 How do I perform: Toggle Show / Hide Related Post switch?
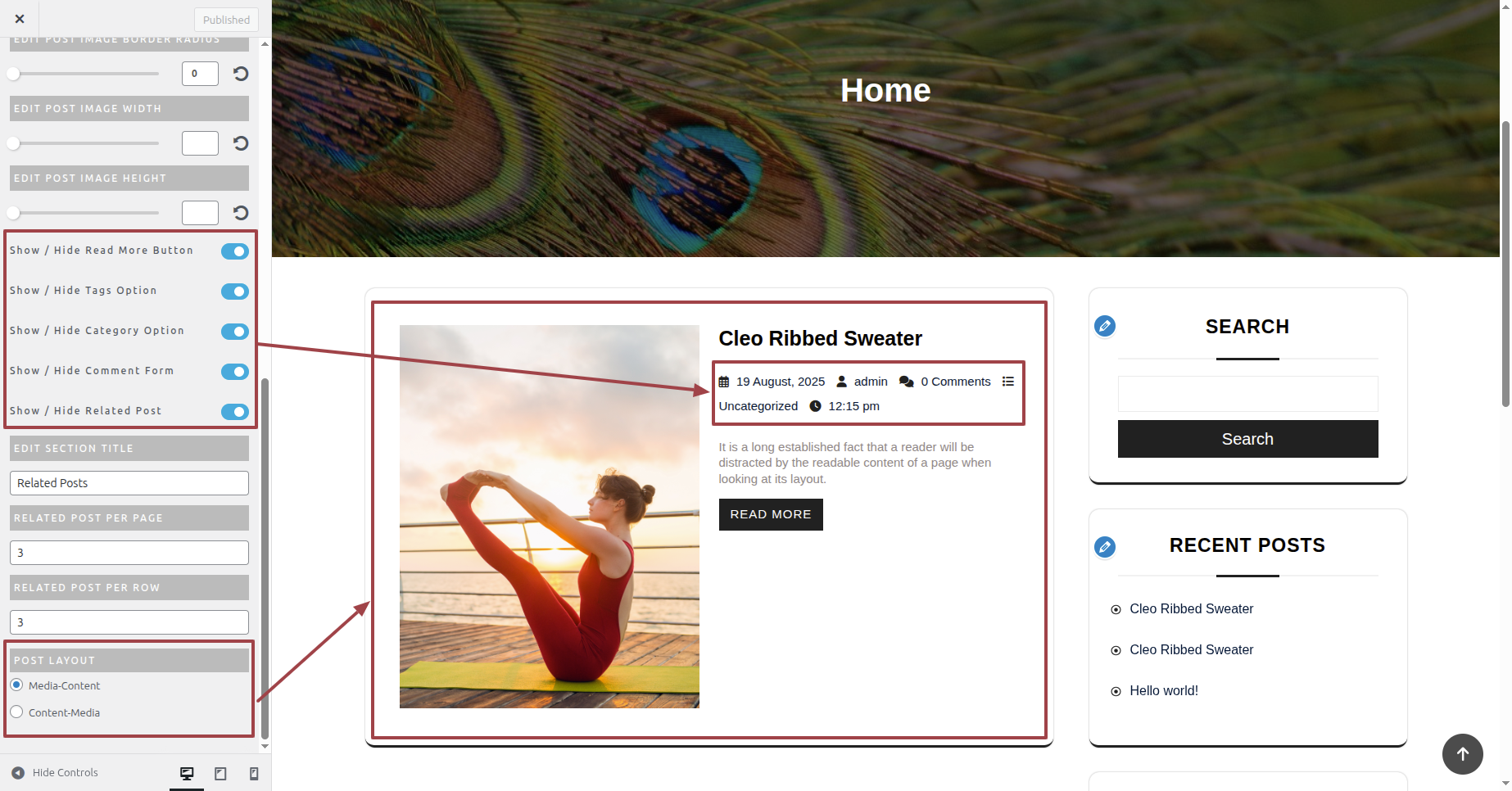235,412
